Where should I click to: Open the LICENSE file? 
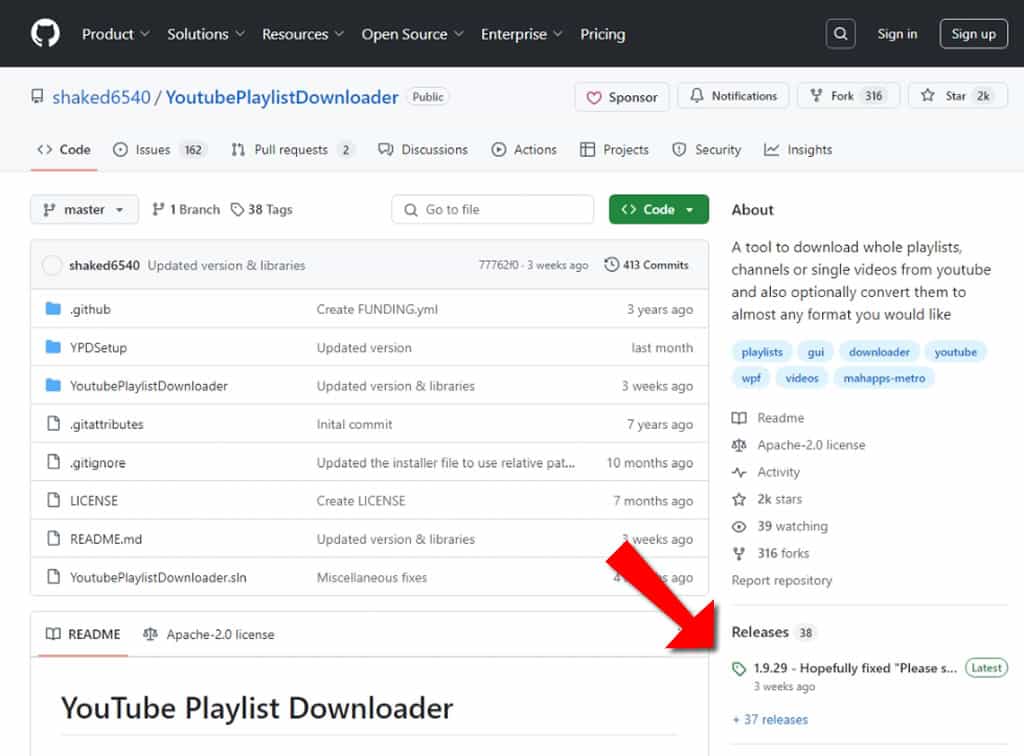click(x=94, y=501)
